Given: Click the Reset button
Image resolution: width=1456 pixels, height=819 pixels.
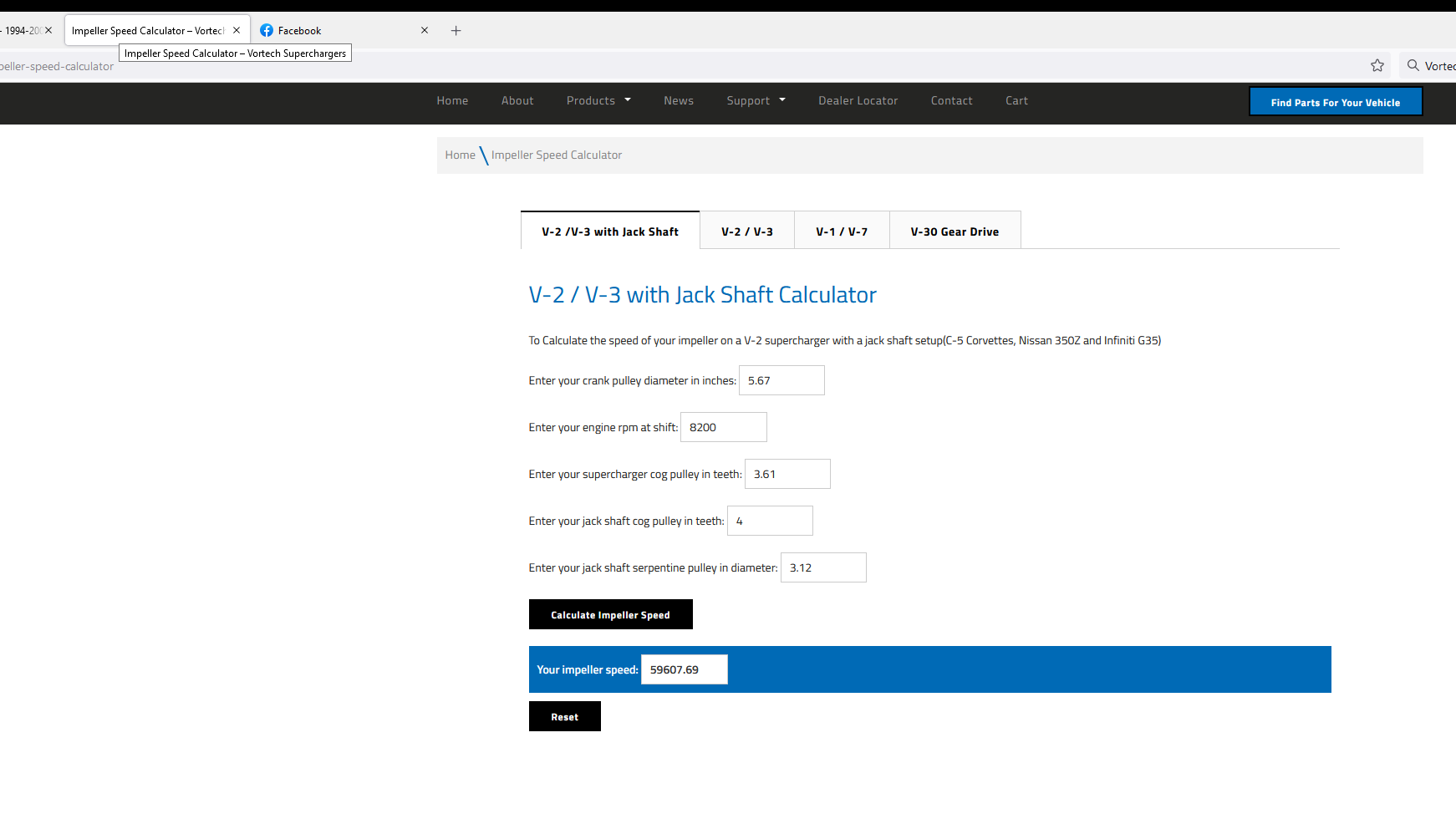Looking at the screenshot, I should pos(564,716).
